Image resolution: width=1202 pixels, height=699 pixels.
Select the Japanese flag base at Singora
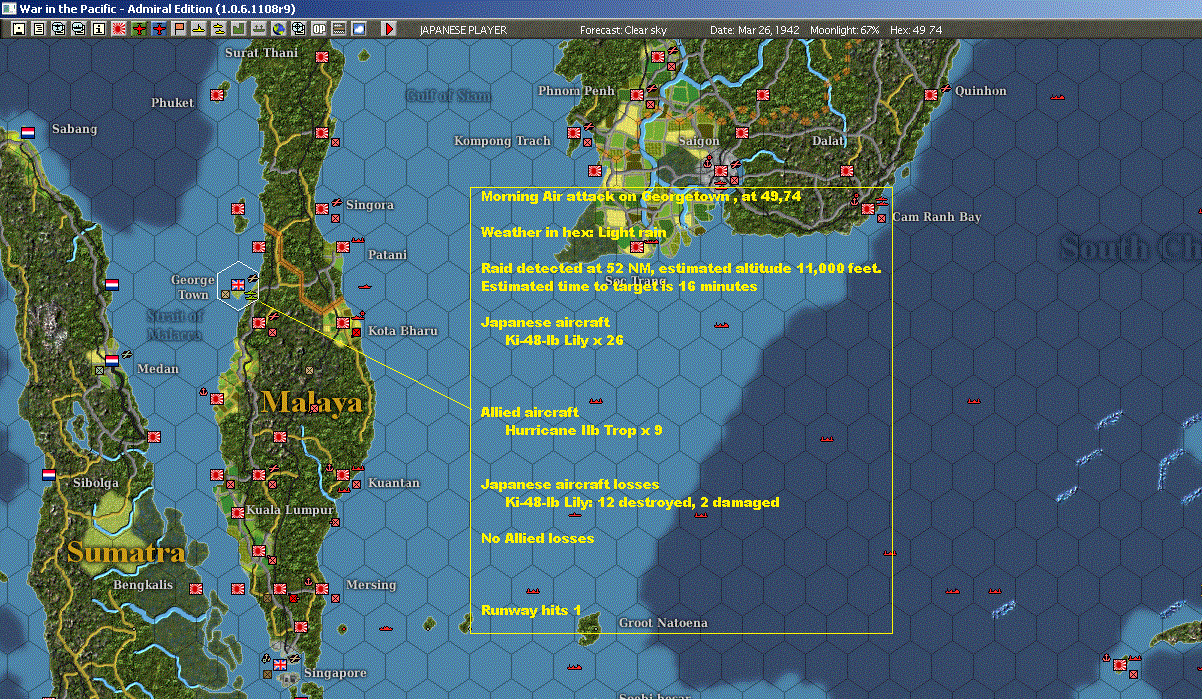322,208
